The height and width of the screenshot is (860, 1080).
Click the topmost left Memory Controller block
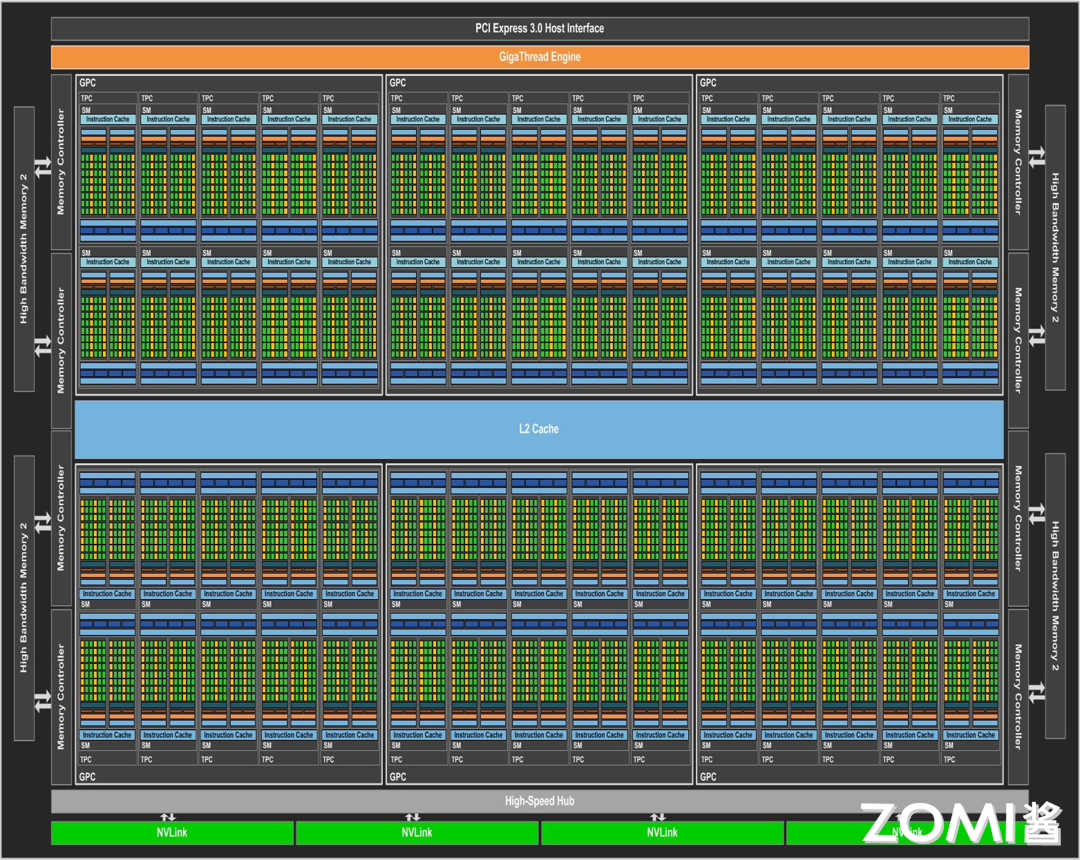61,162
